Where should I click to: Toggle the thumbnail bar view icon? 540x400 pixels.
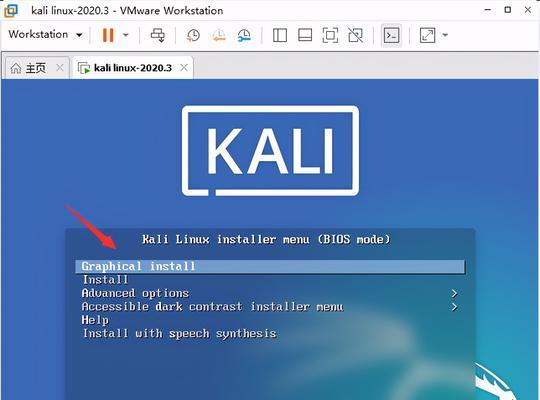[x=305, y=35]
